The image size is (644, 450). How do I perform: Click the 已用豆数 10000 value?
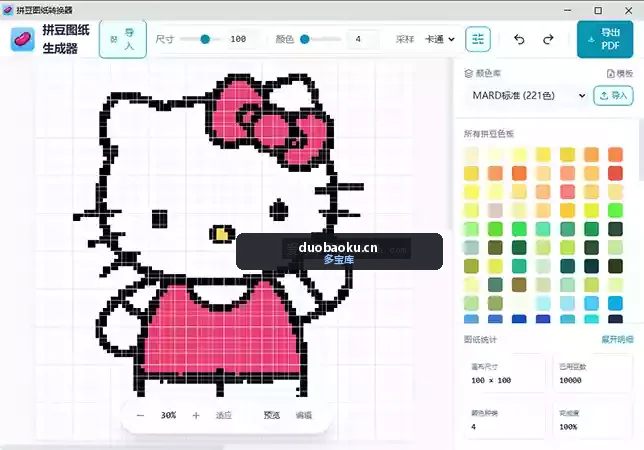coord(570,381)
